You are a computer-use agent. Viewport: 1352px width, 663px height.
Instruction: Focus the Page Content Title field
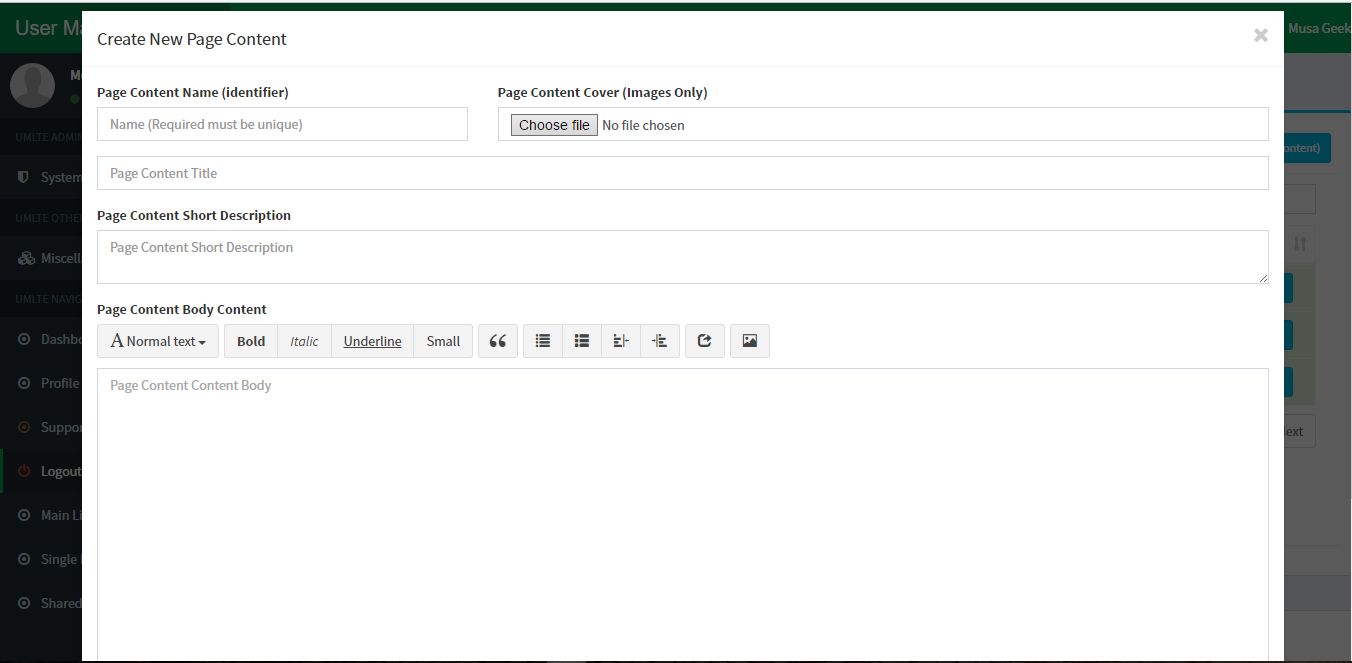click(682, 173)
